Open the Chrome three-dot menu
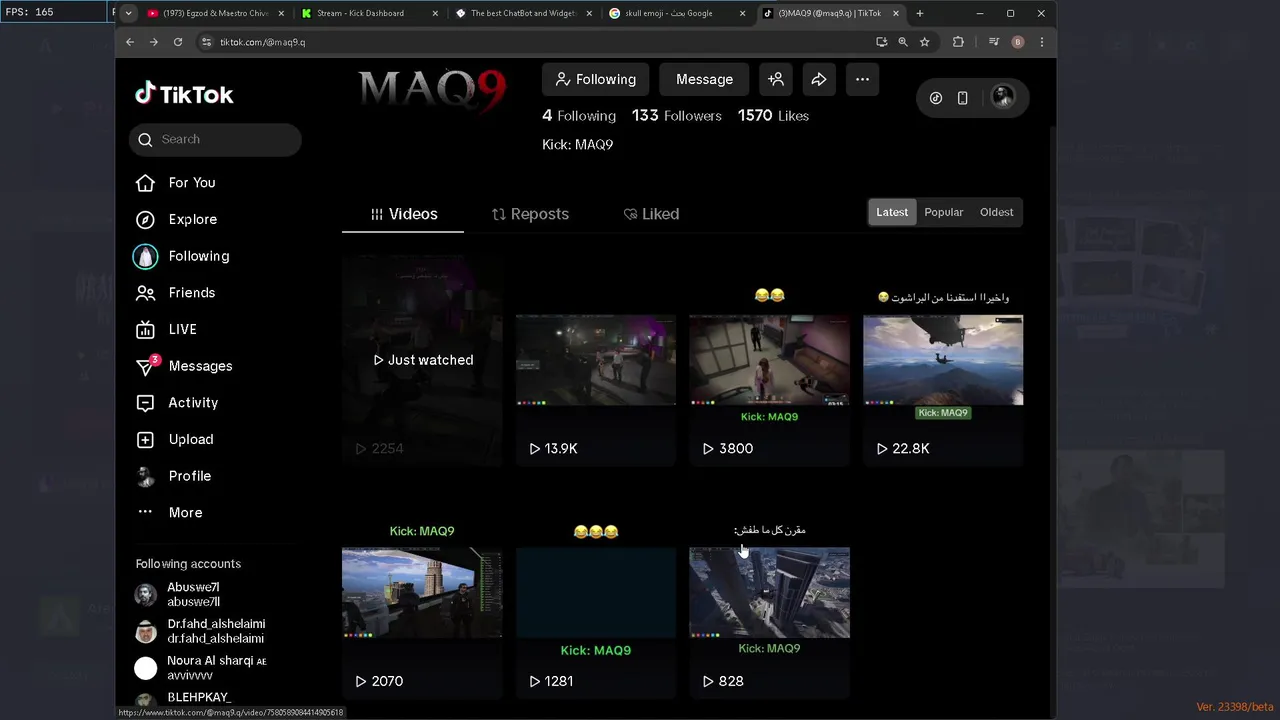Screen dimensions: 1280x720 tap(1042, 42)
